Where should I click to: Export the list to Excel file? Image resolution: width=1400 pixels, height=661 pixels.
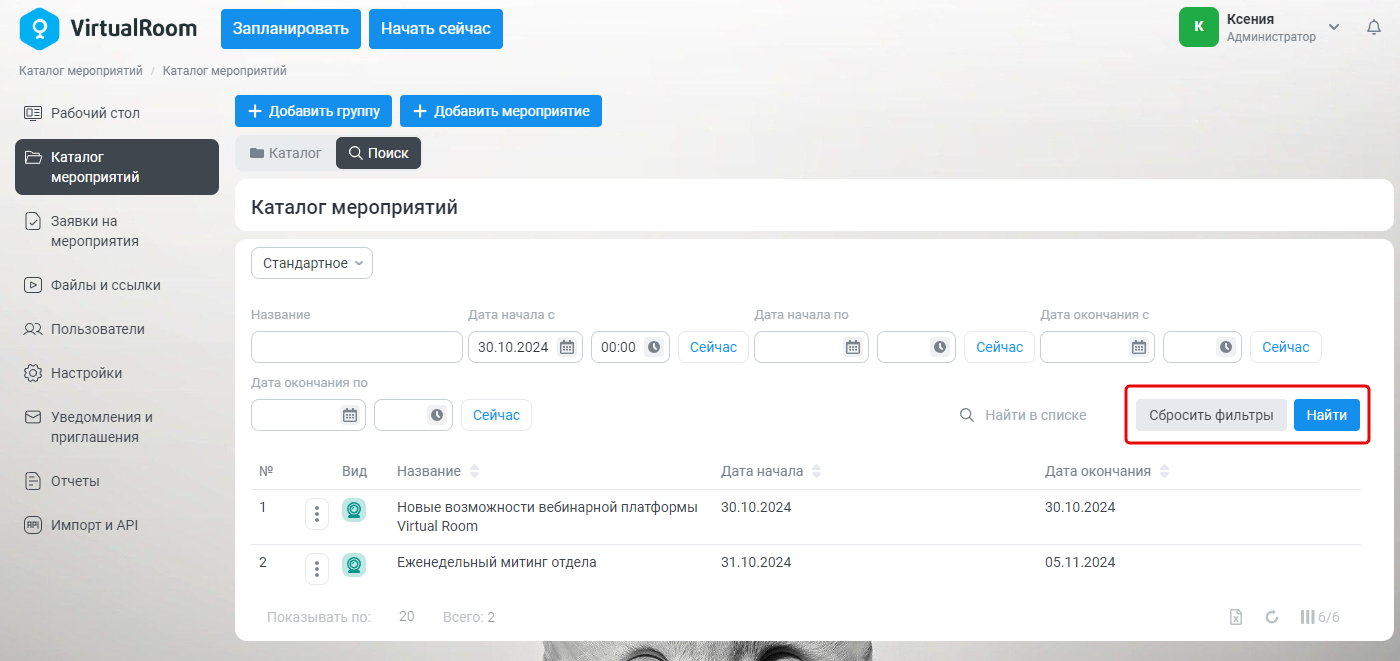pos(1236,617)
